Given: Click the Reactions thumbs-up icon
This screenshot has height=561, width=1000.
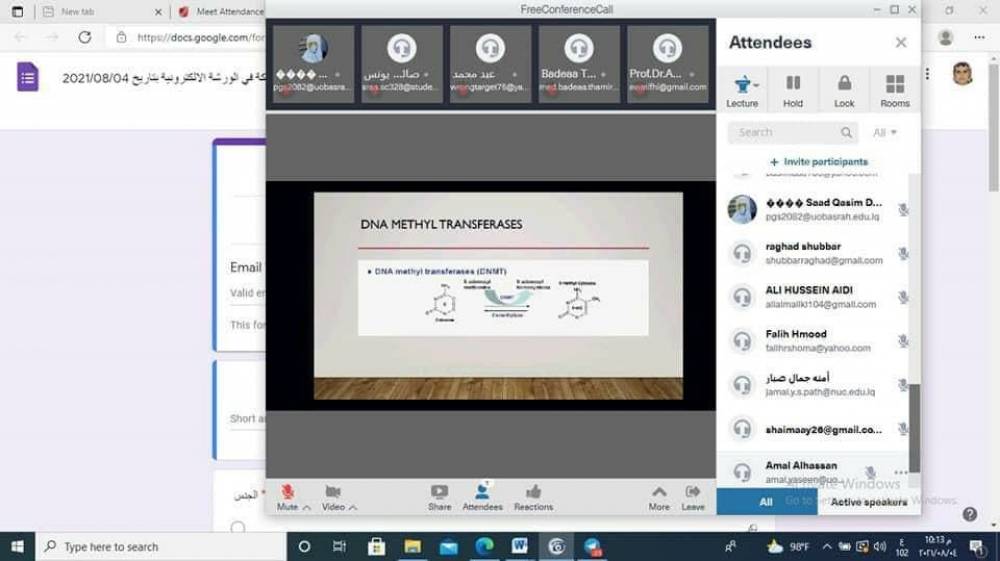Looking at the screenshot, I should [x=533, y=492].
